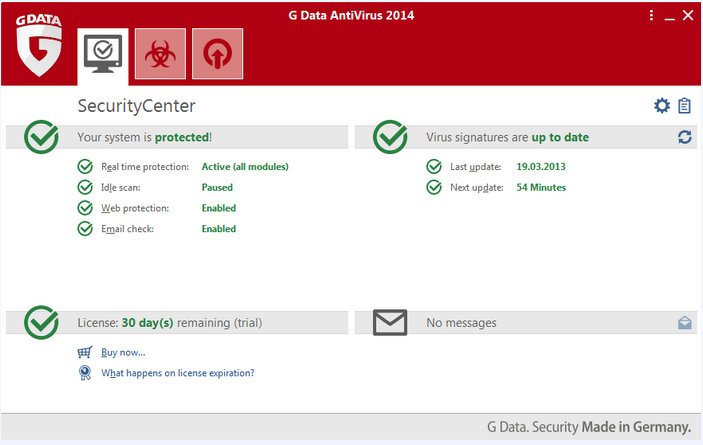The width and height of the screenshot is (703, 445).
Task: Click the check icon for Next update
Action: [x=434, y=187]
